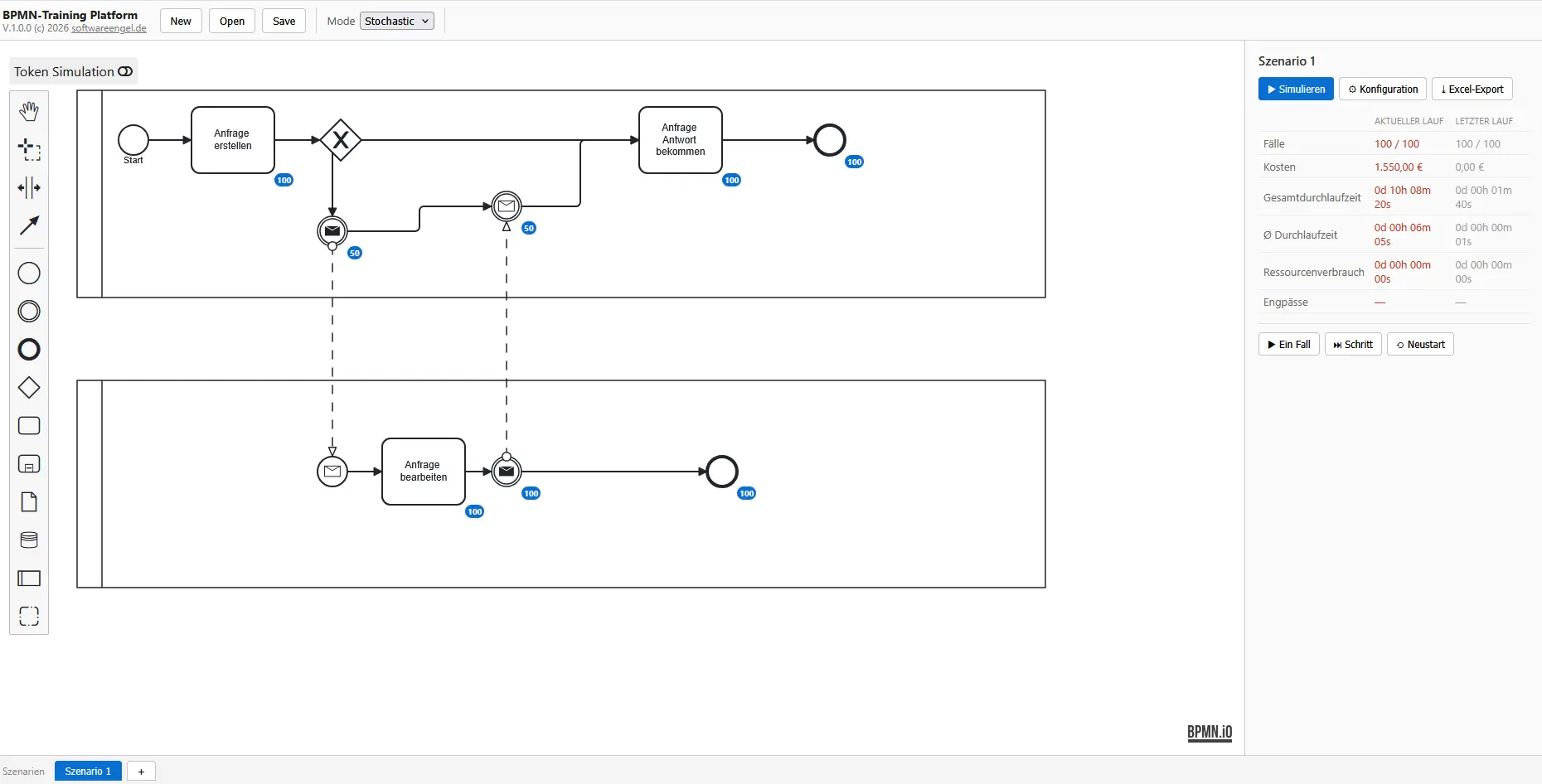Open the Mode dropdown set to Stochastic
Viewport: 1542px width, 784px height.
[397, 21]
